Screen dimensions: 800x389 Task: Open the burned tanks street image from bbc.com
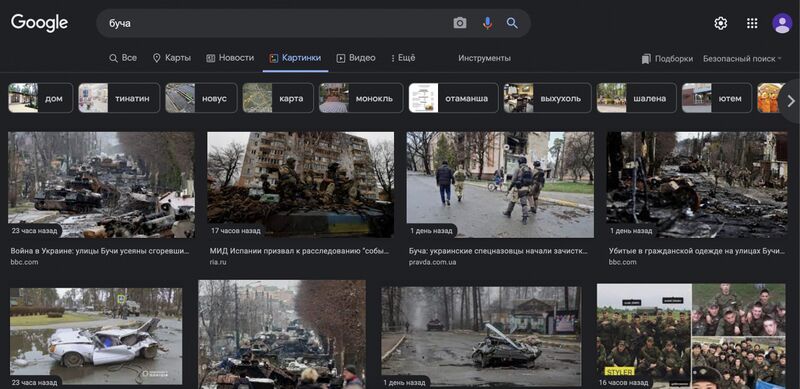coord(101,185)
